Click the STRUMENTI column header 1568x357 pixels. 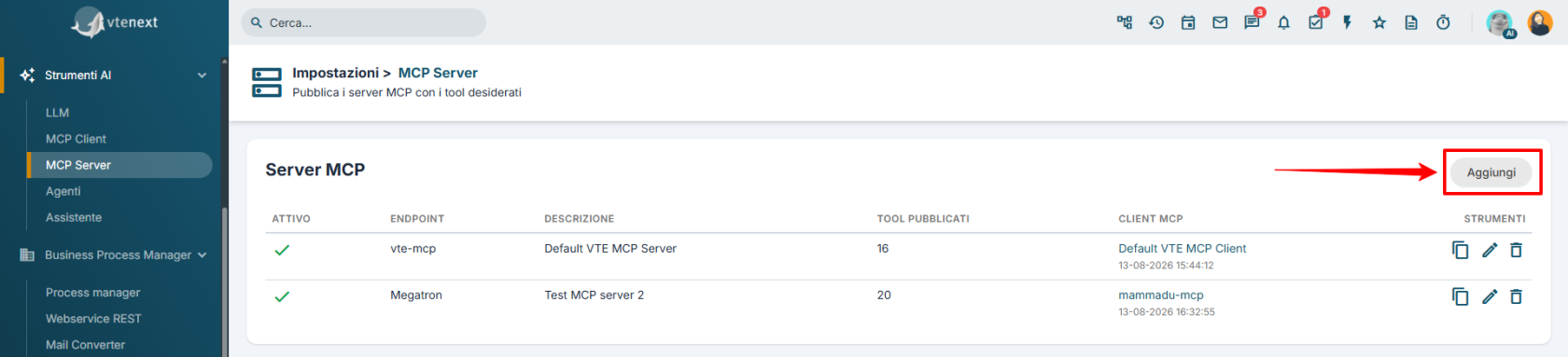(1494, 219)
